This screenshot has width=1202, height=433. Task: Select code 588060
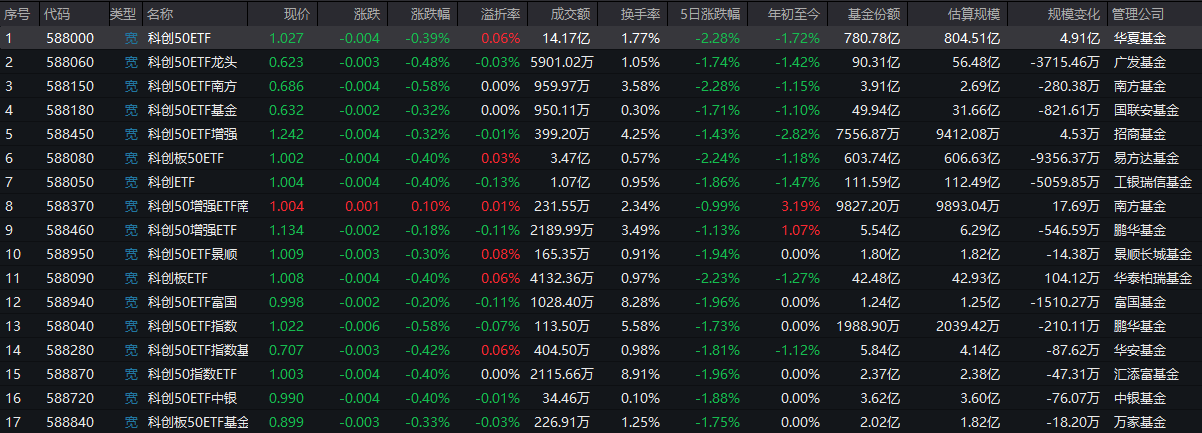(x=70, y=62)
